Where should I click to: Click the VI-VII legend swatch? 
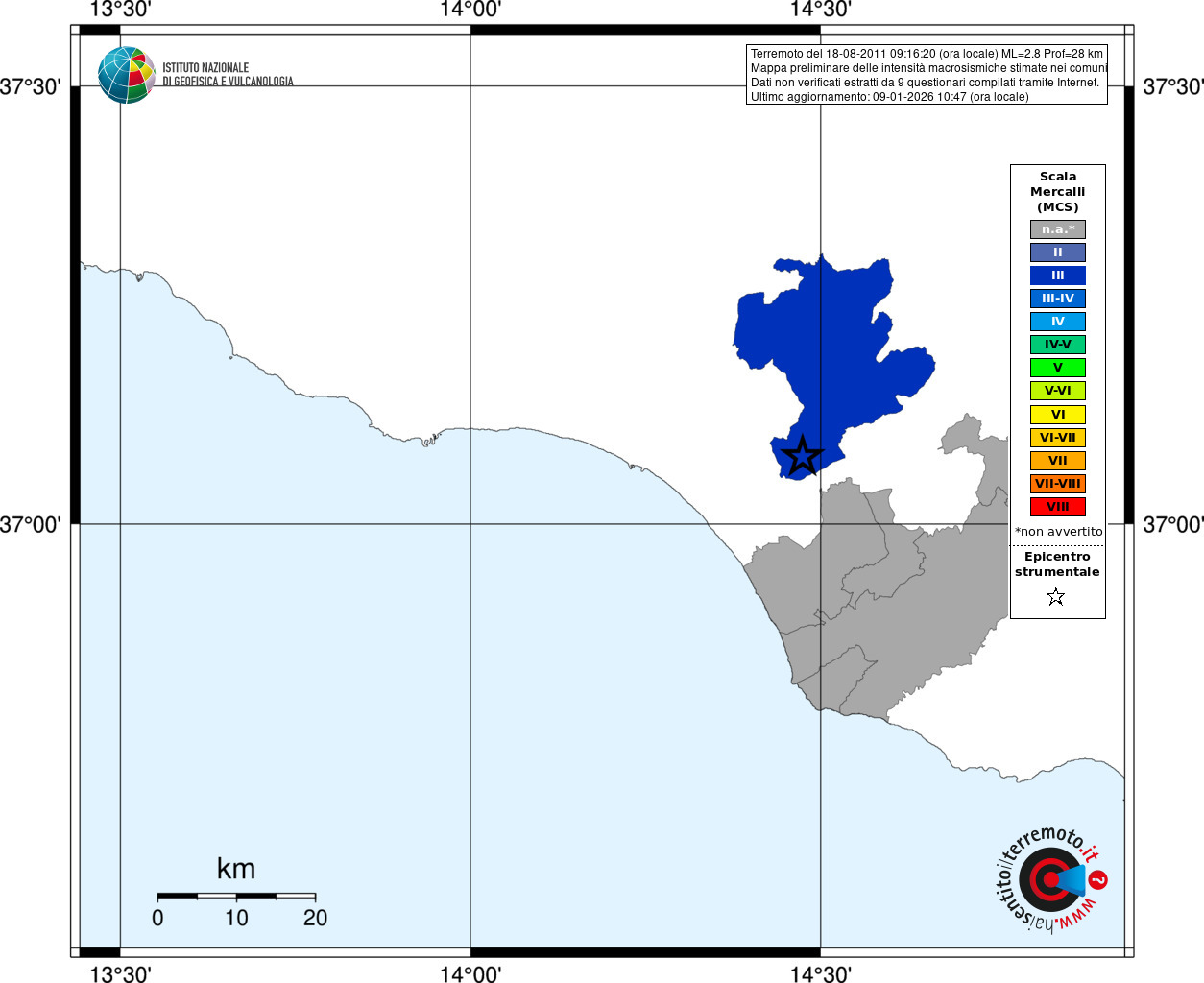(x=1058, y=438)
